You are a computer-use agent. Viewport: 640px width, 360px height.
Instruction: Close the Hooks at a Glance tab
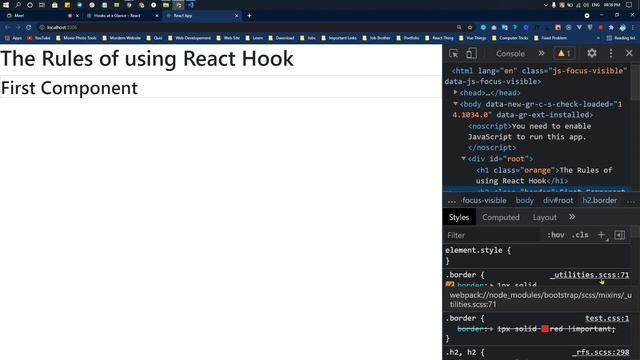tap(157, 16)
